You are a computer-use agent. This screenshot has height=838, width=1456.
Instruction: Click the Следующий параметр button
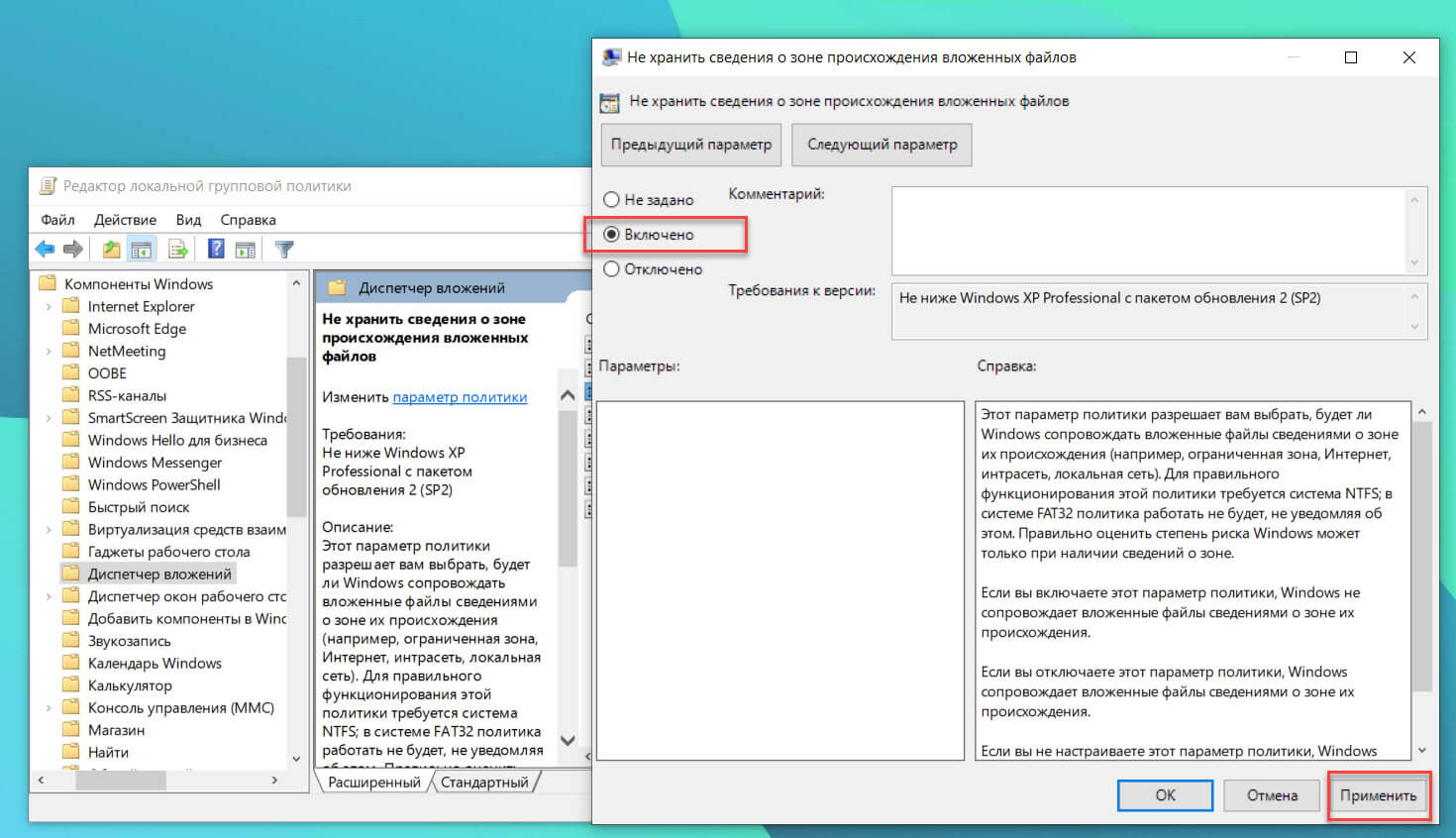point(883,145)
